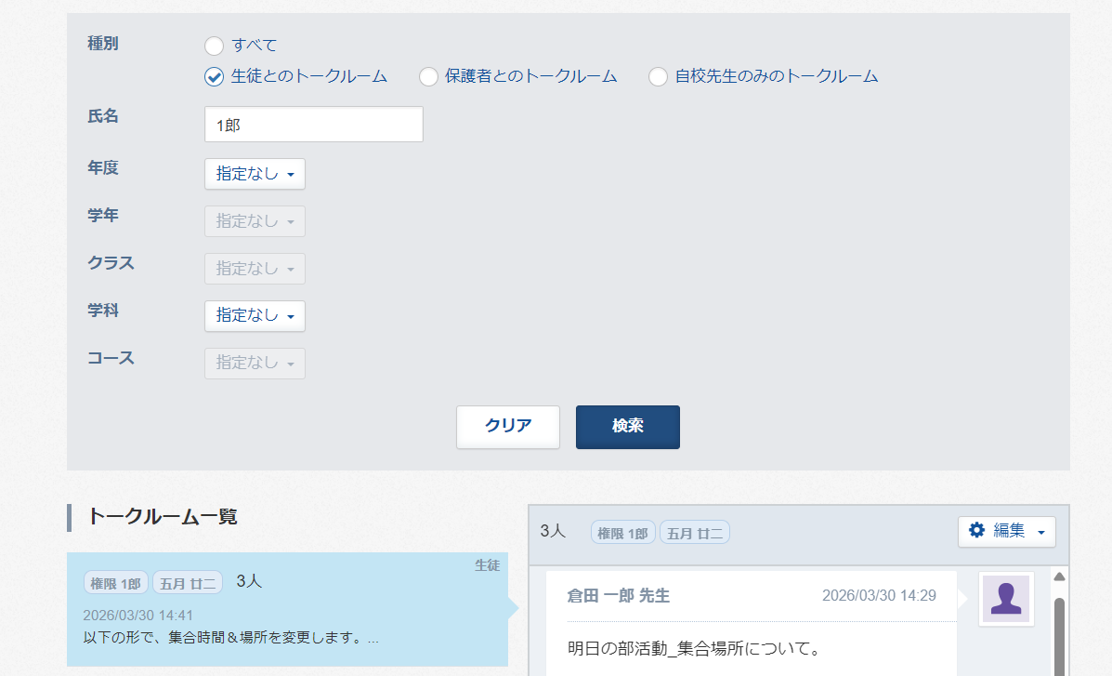Click the クリア button
Screen dimensions: 1112x676
click(x=508, y=426)
